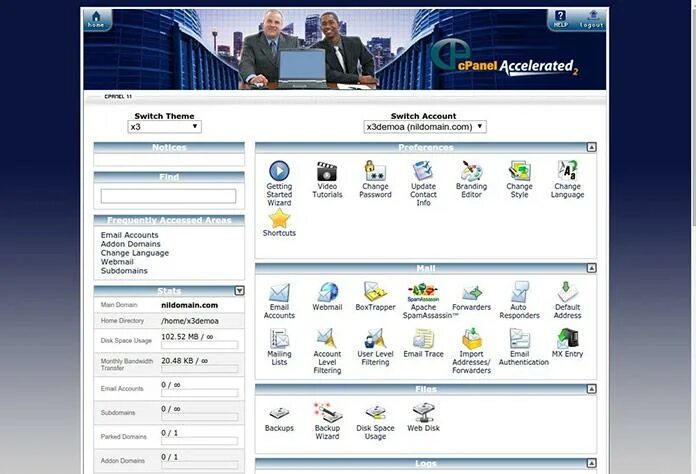Image resolution: width=696 pixels, height=474 pixels.
Task: Open Change Language icon in Preferences
Action: point(567,179)
